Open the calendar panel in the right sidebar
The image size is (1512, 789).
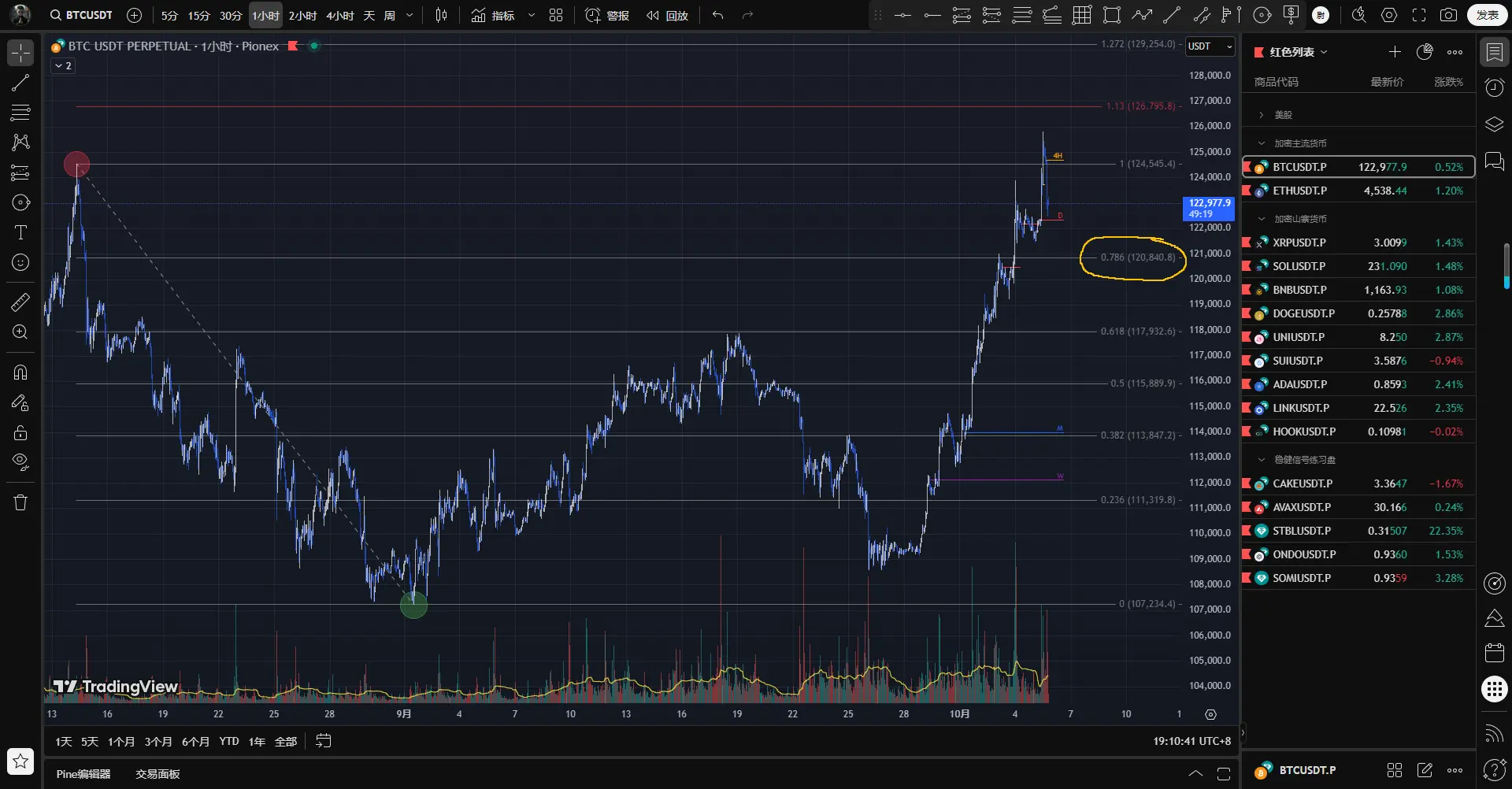click(1494, 652)
